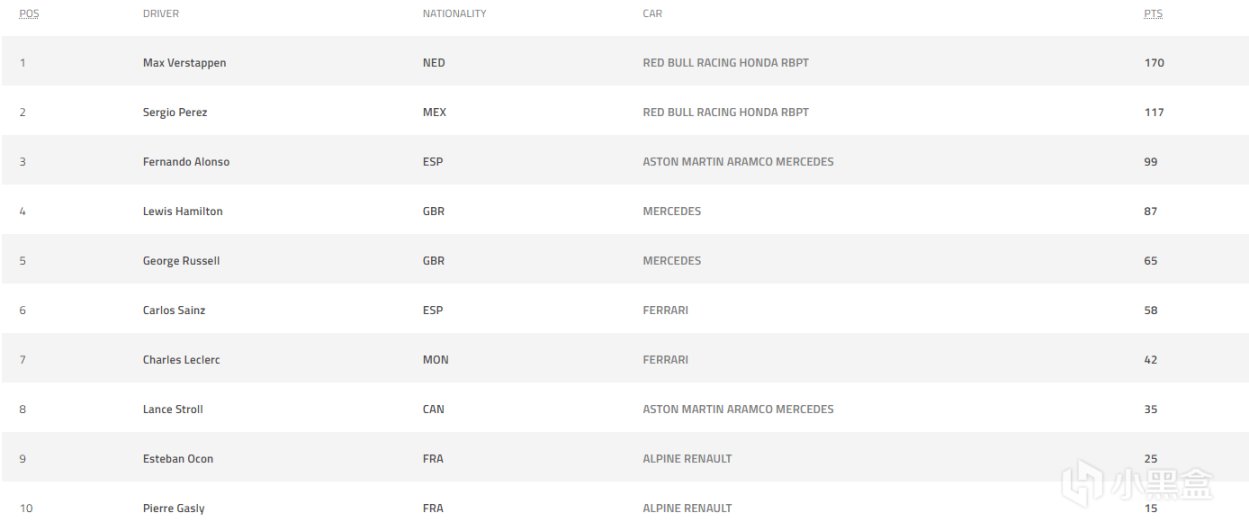The height and width of the screenshot is (522, 1249).
Task: Open Lance Stroll's driver profile
Action: coord(173,409)
